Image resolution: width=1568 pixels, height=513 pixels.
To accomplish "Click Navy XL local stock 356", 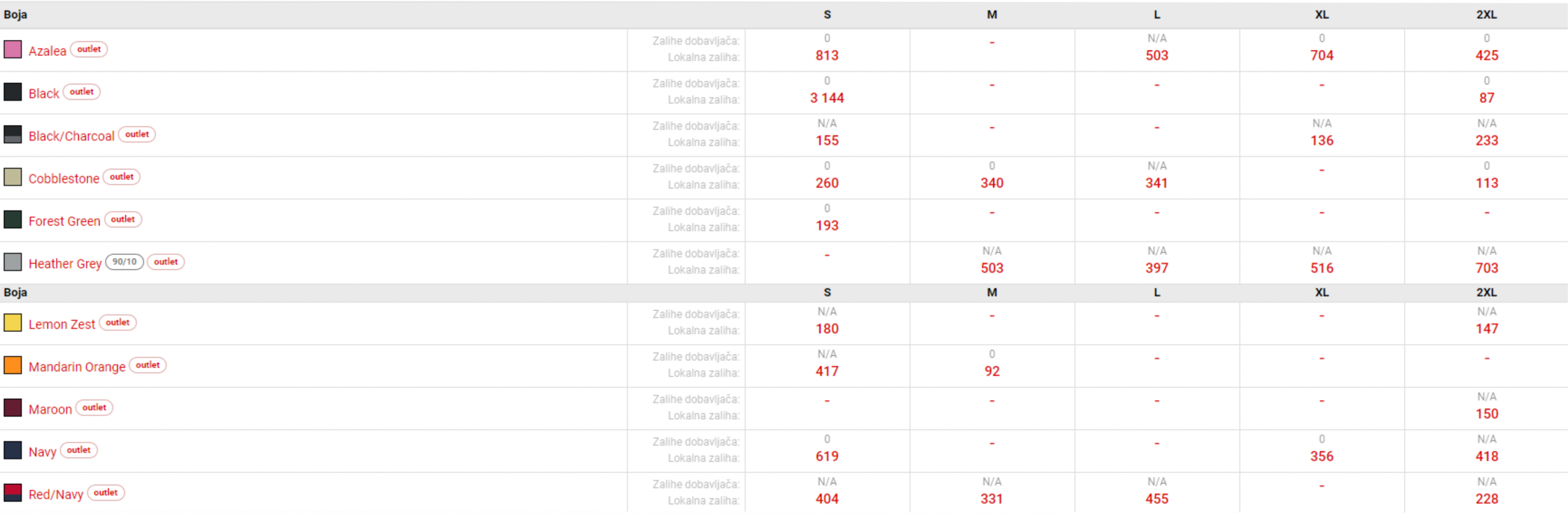I will [x=1321, y=456].
